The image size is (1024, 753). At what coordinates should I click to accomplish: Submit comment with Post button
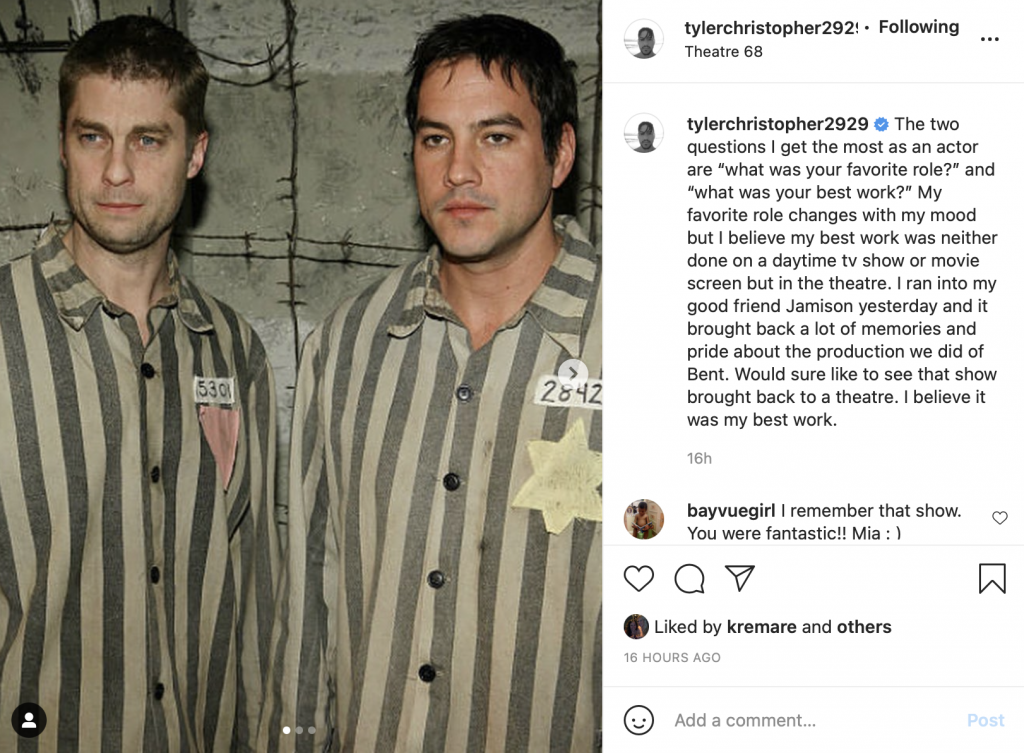coord(985,720)
